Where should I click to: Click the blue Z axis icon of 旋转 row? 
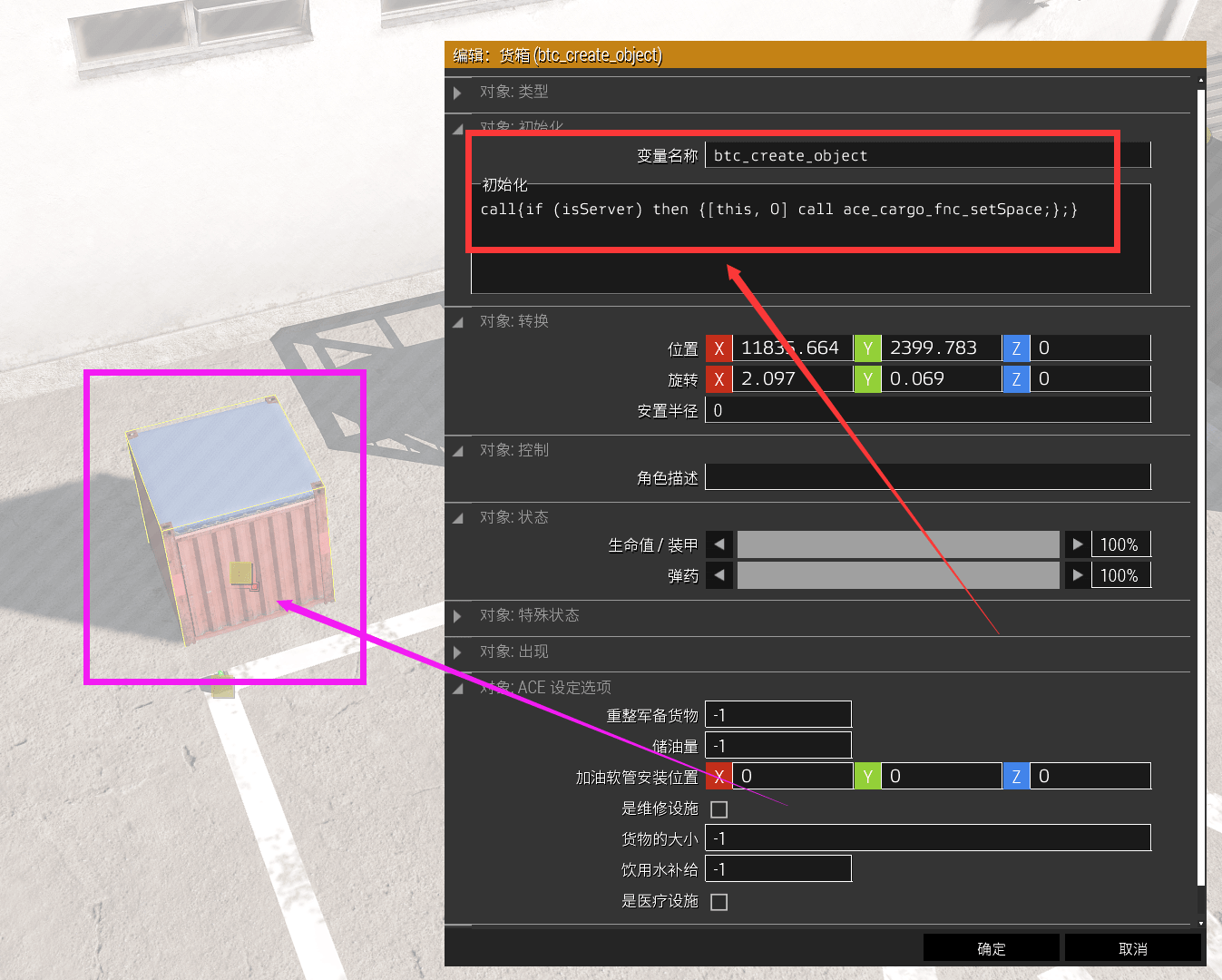click(x=1016, y=378)
